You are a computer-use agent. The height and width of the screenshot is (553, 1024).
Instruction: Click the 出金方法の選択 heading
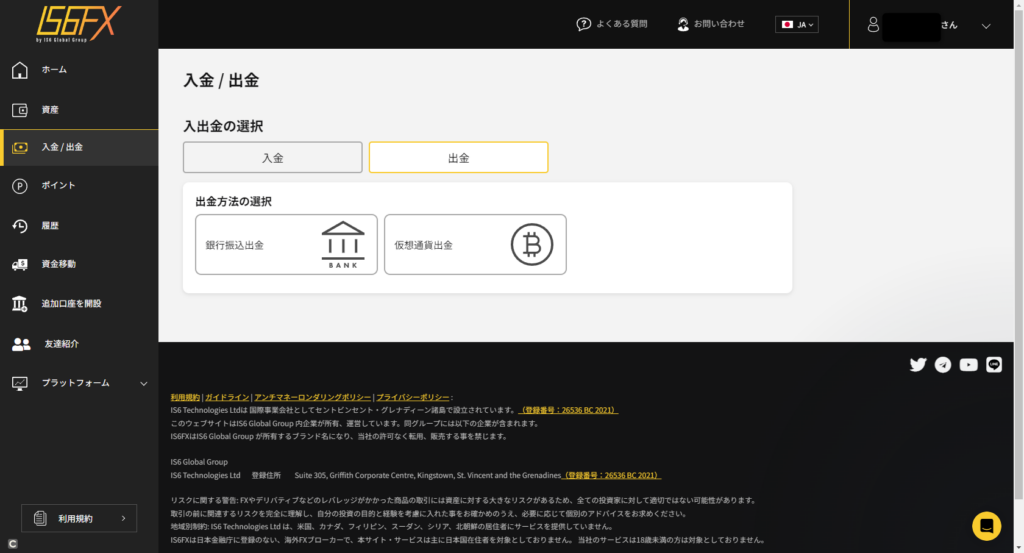pos(234,202)
